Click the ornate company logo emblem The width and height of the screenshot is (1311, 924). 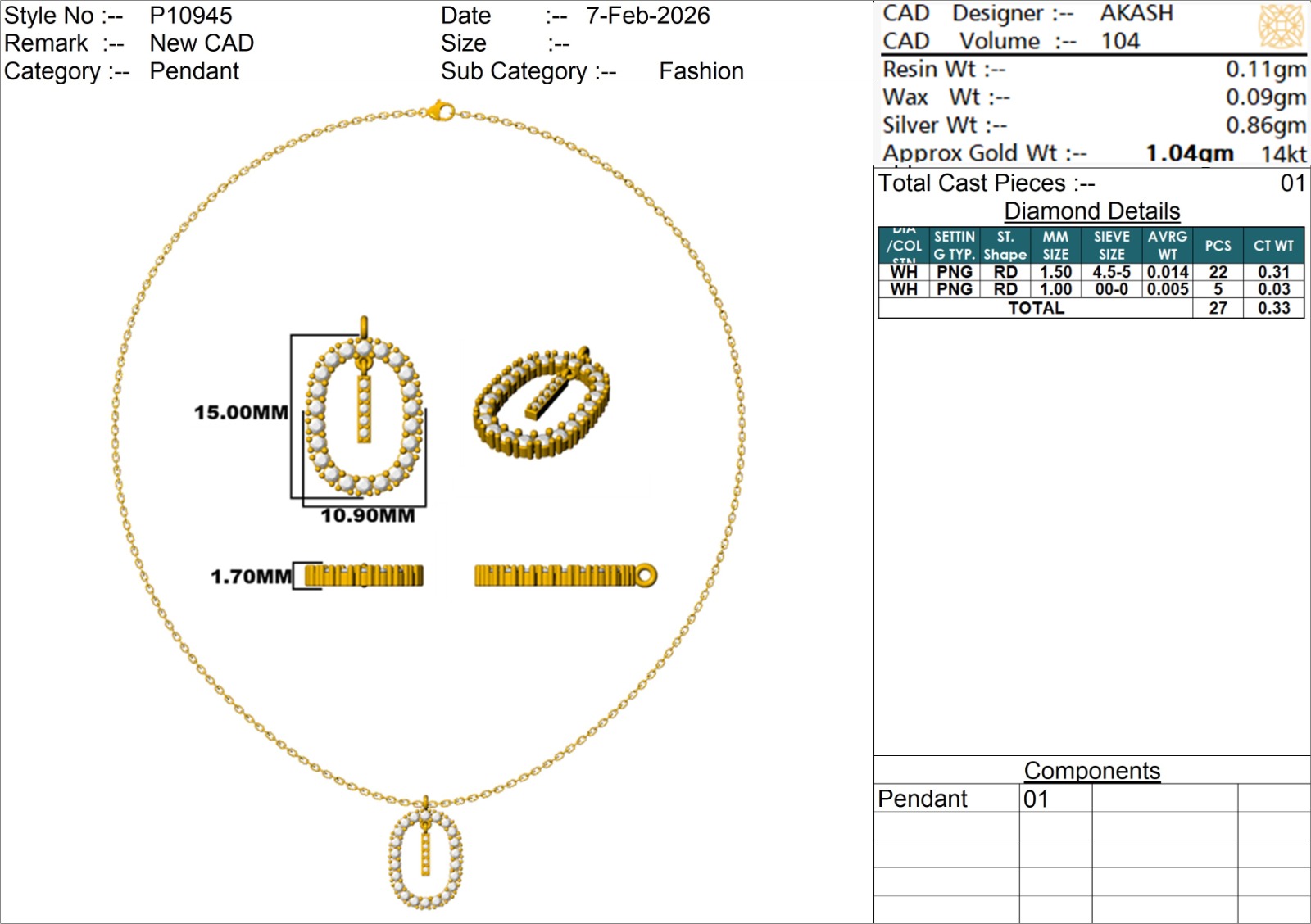[1281, 26]
